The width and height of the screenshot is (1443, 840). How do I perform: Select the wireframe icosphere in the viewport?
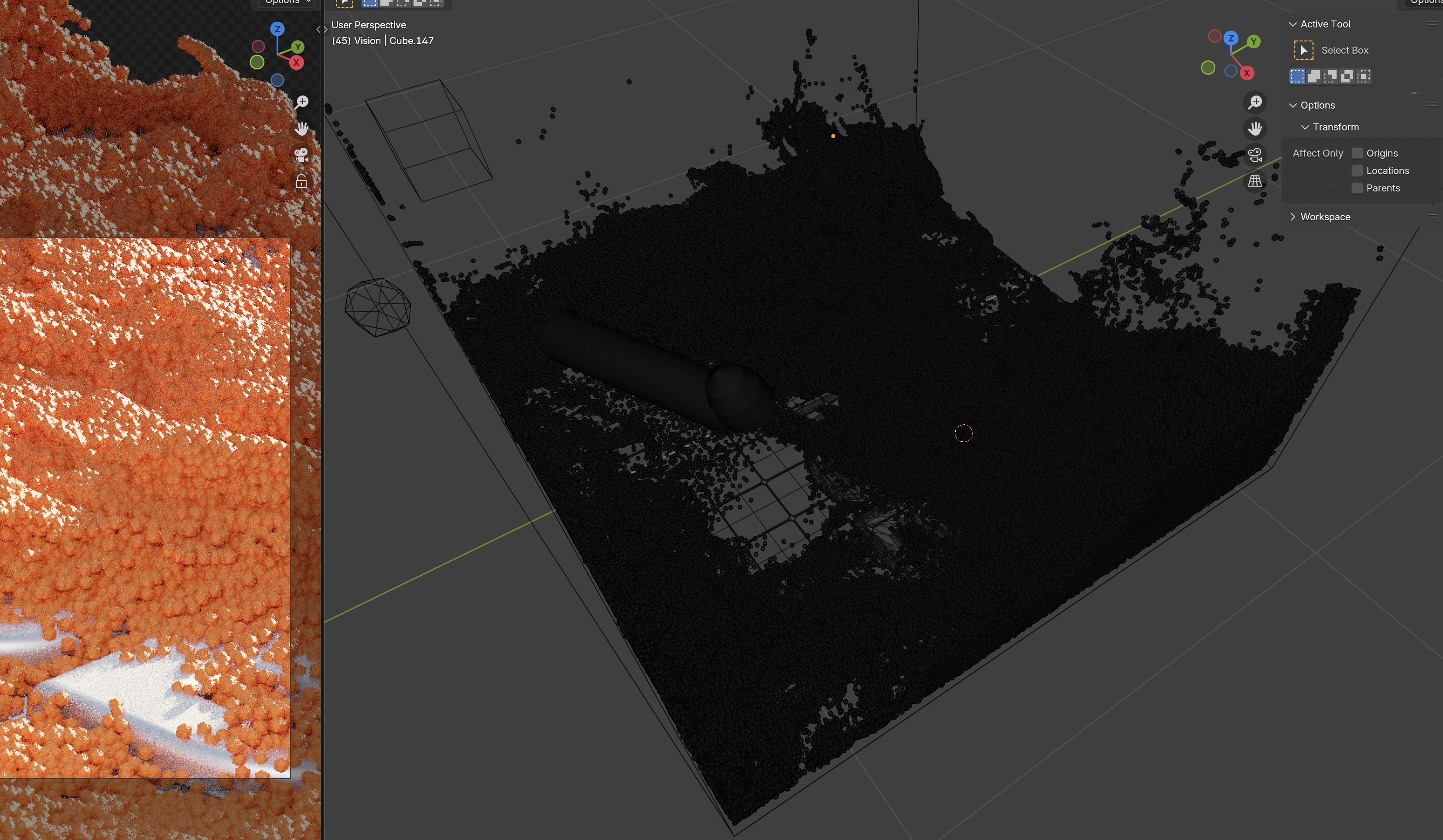(x=377, y=307)
